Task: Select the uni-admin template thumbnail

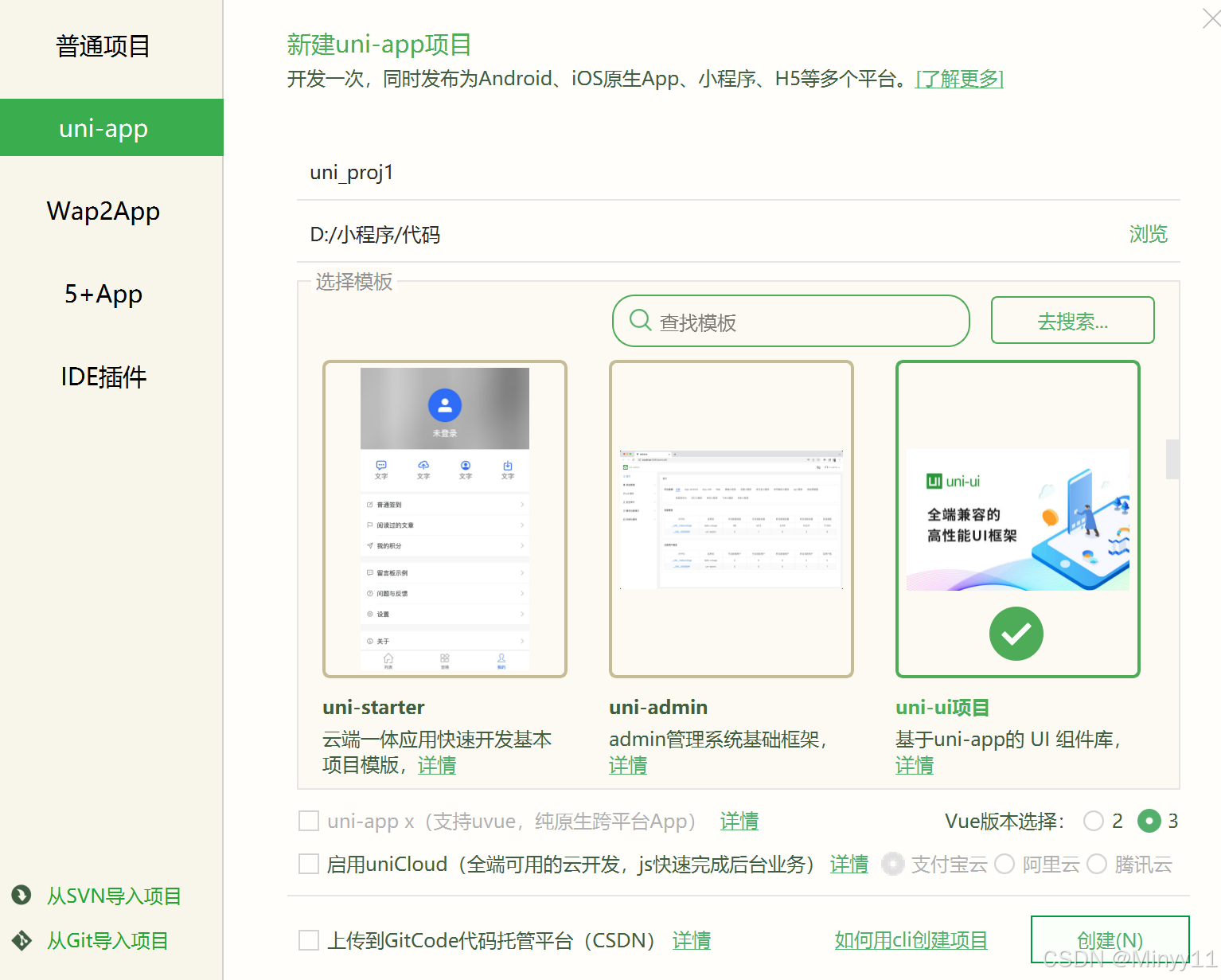Action: click(731, 519)
